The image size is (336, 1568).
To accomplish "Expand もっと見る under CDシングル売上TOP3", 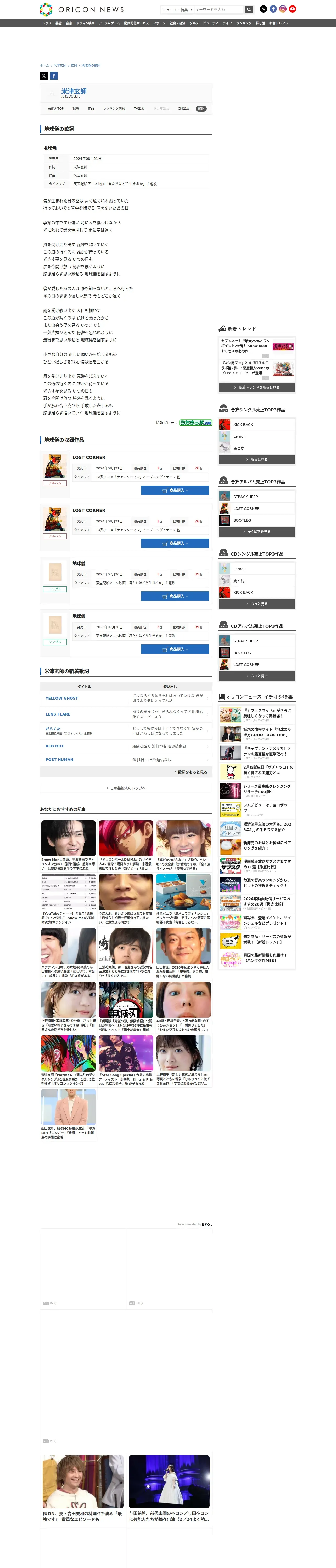I will [257, 604].
